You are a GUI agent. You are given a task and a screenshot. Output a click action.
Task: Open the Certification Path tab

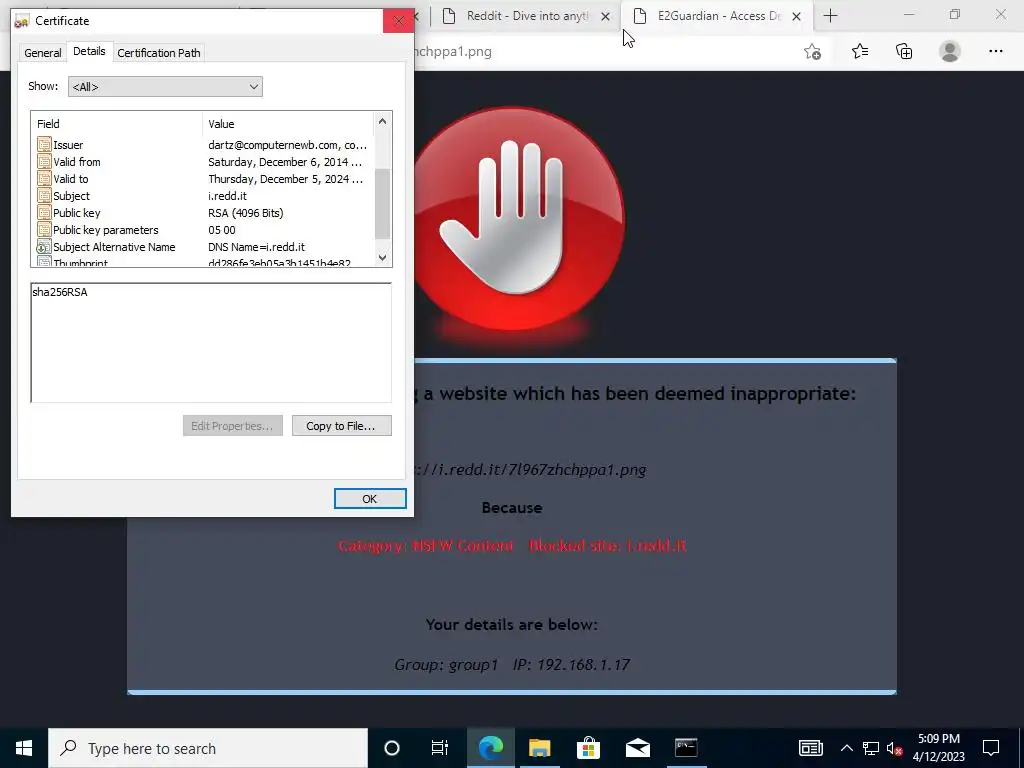click(x=159, y=53)
